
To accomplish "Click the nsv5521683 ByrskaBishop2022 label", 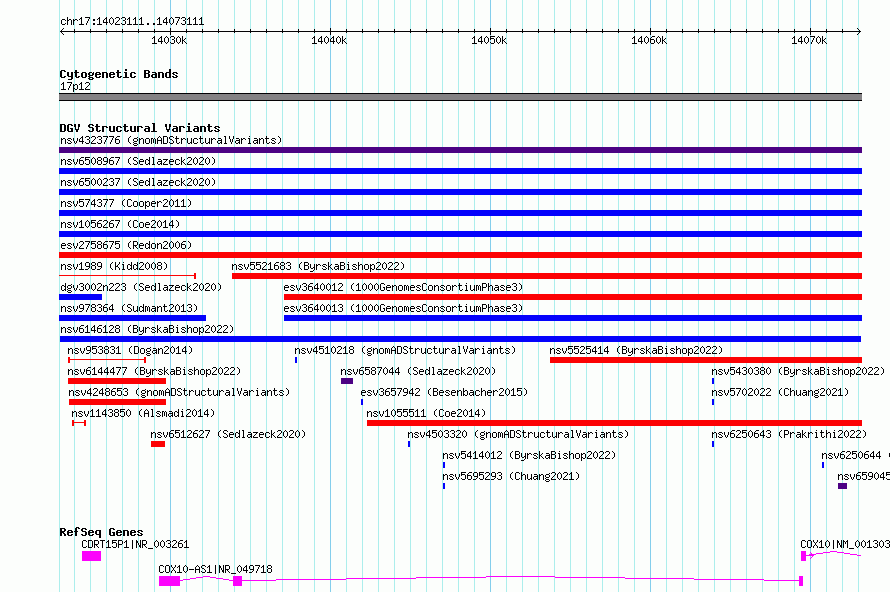I will pyautogui.click(x=318, y=266).
